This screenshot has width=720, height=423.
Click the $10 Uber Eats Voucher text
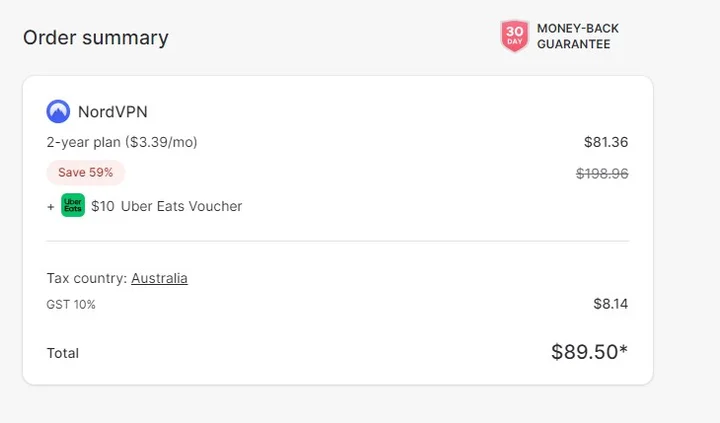(x=166, y=207)
